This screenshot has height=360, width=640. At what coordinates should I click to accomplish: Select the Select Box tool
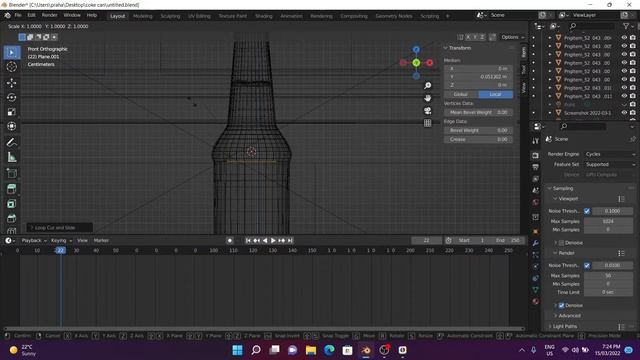click(x=11, y=53)
